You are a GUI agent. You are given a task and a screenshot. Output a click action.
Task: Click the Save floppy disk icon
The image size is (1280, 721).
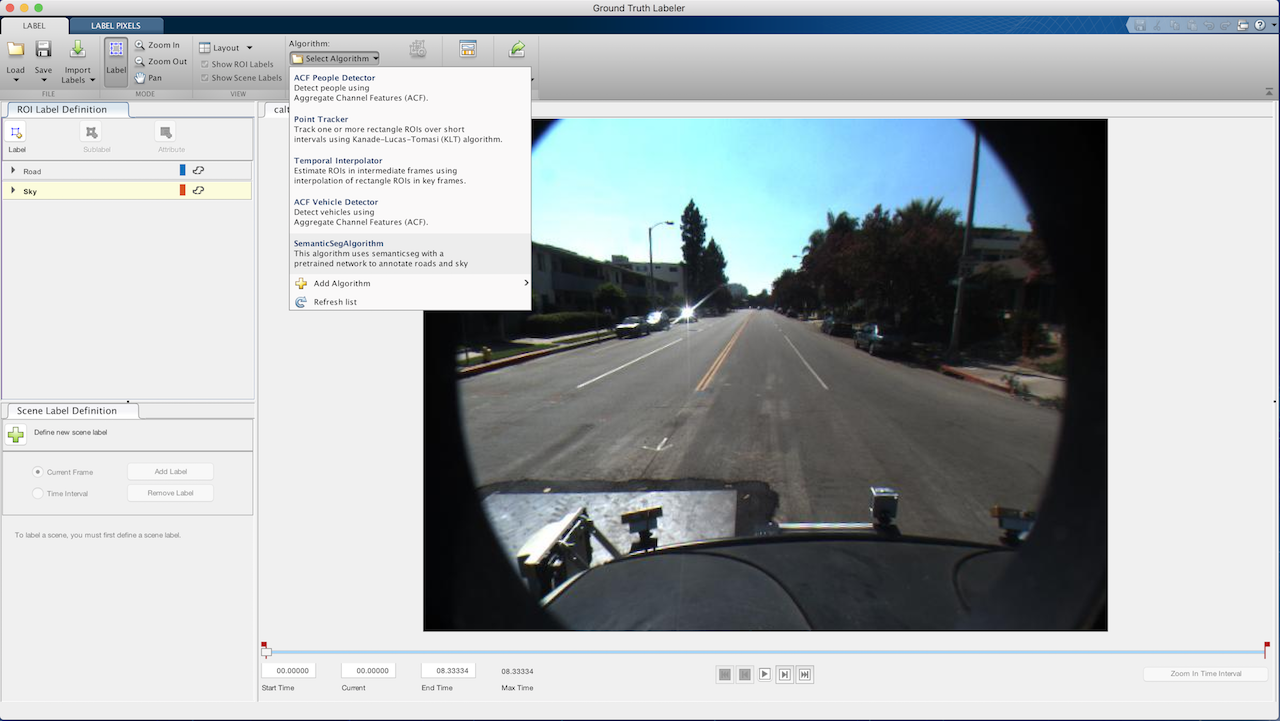click(x=43, y=49)
